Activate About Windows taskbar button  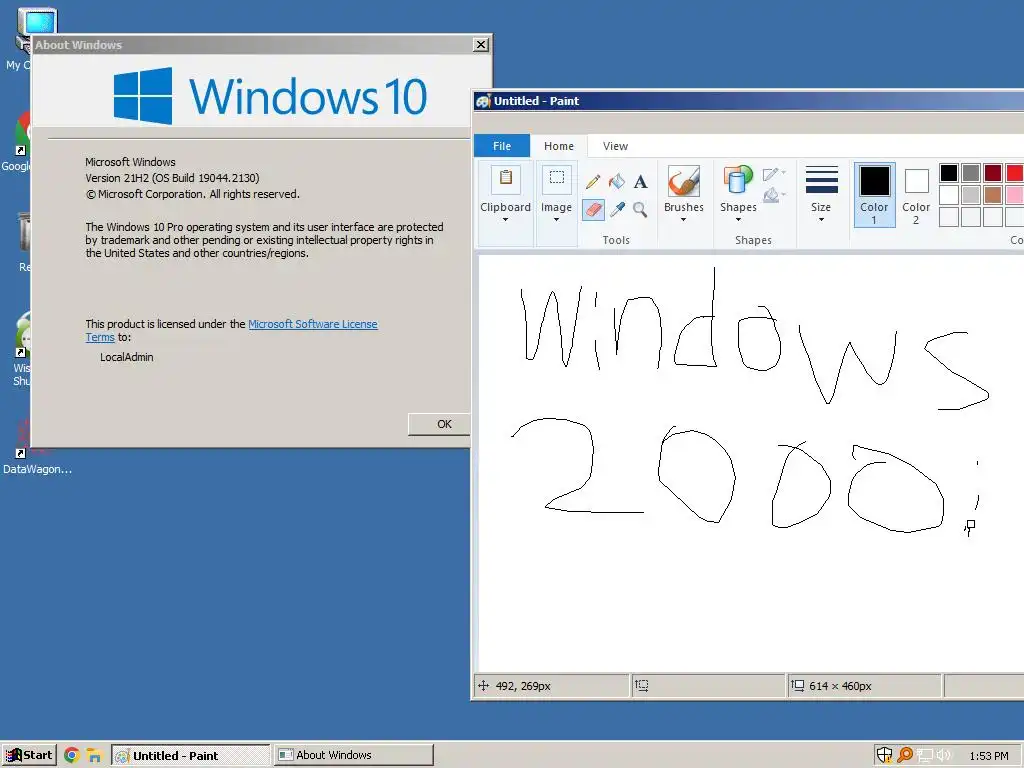click(x=354, y=755)
